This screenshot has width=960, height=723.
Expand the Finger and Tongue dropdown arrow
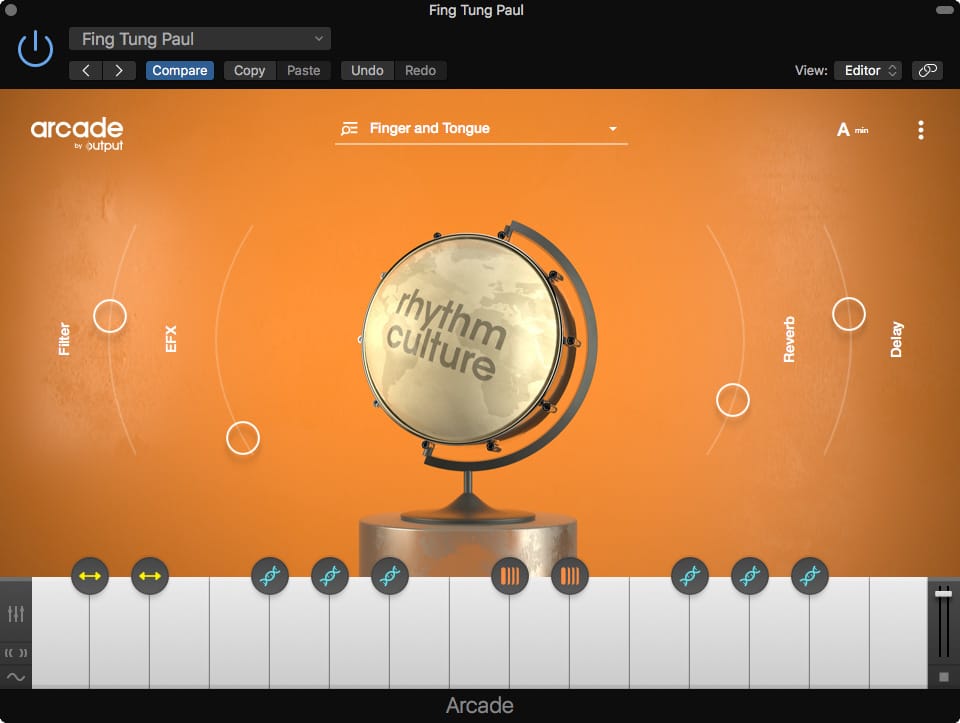pyautogui.click(x=612, y=129)
